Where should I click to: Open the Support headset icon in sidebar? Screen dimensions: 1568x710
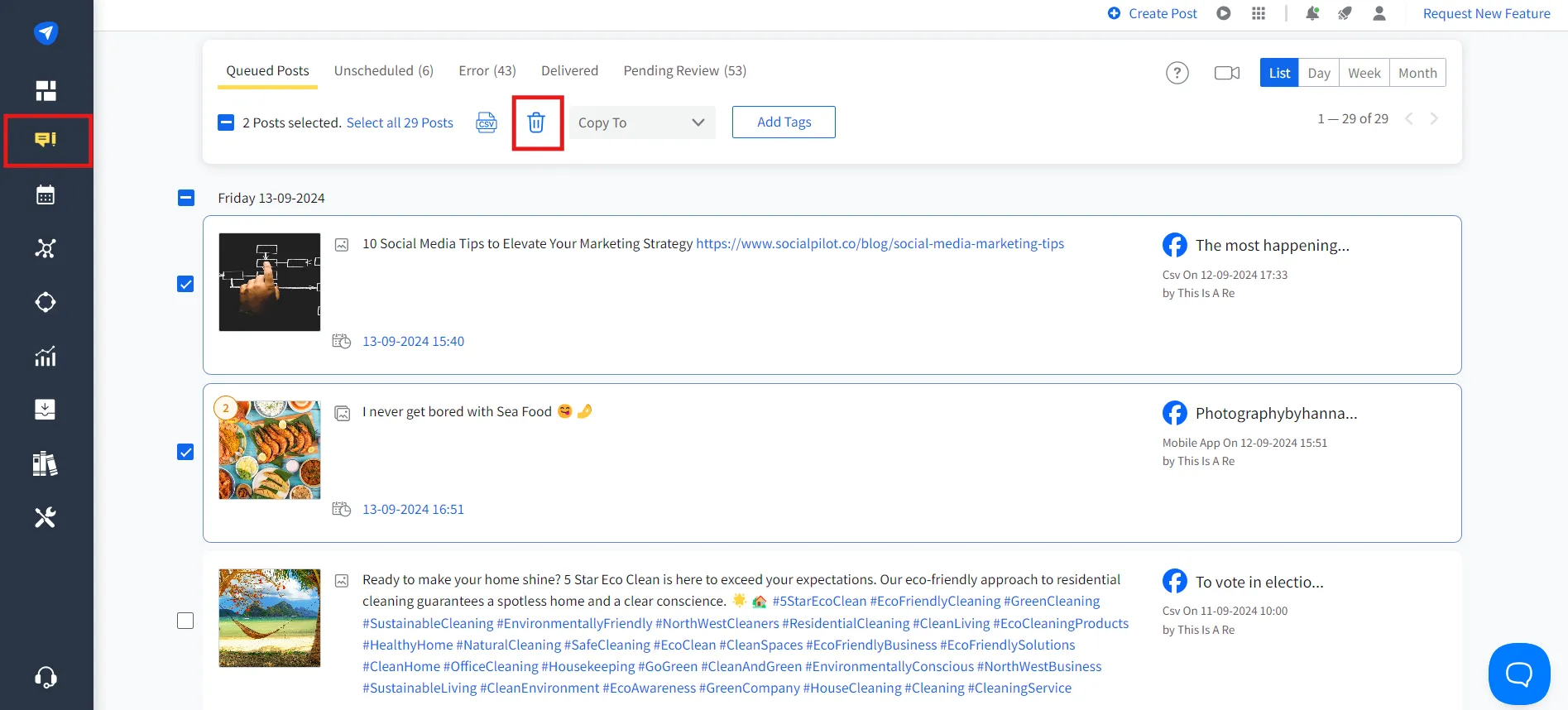(46, 678)
